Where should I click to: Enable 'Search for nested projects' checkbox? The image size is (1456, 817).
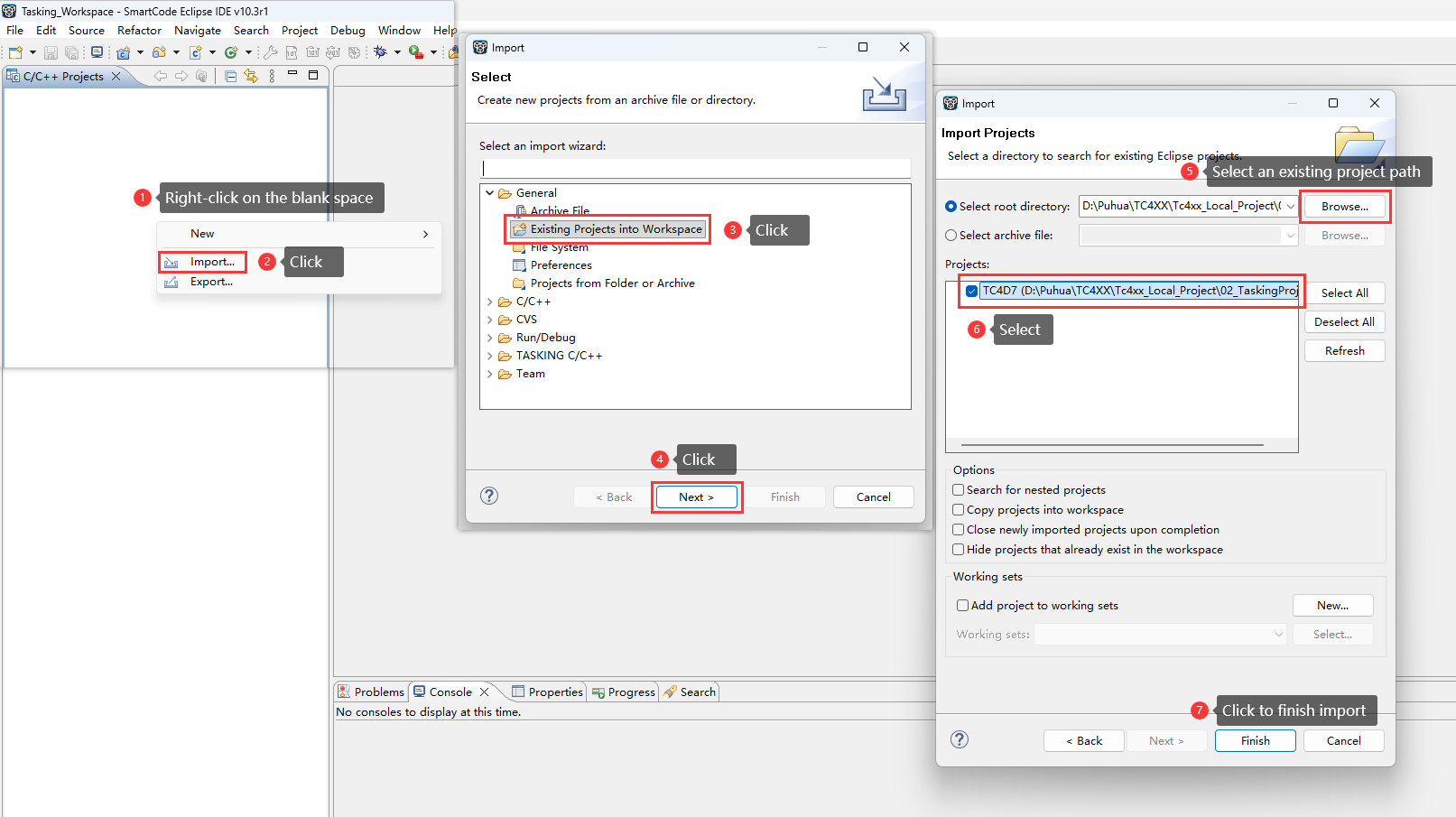[x=959, y=490]
